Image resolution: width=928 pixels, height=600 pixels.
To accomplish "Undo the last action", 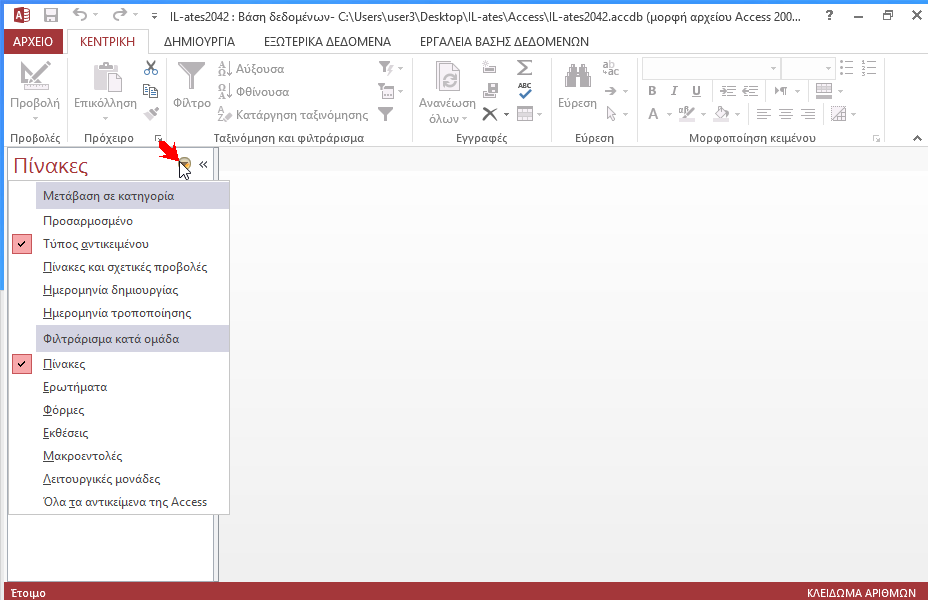I will (x=80, y=15).
